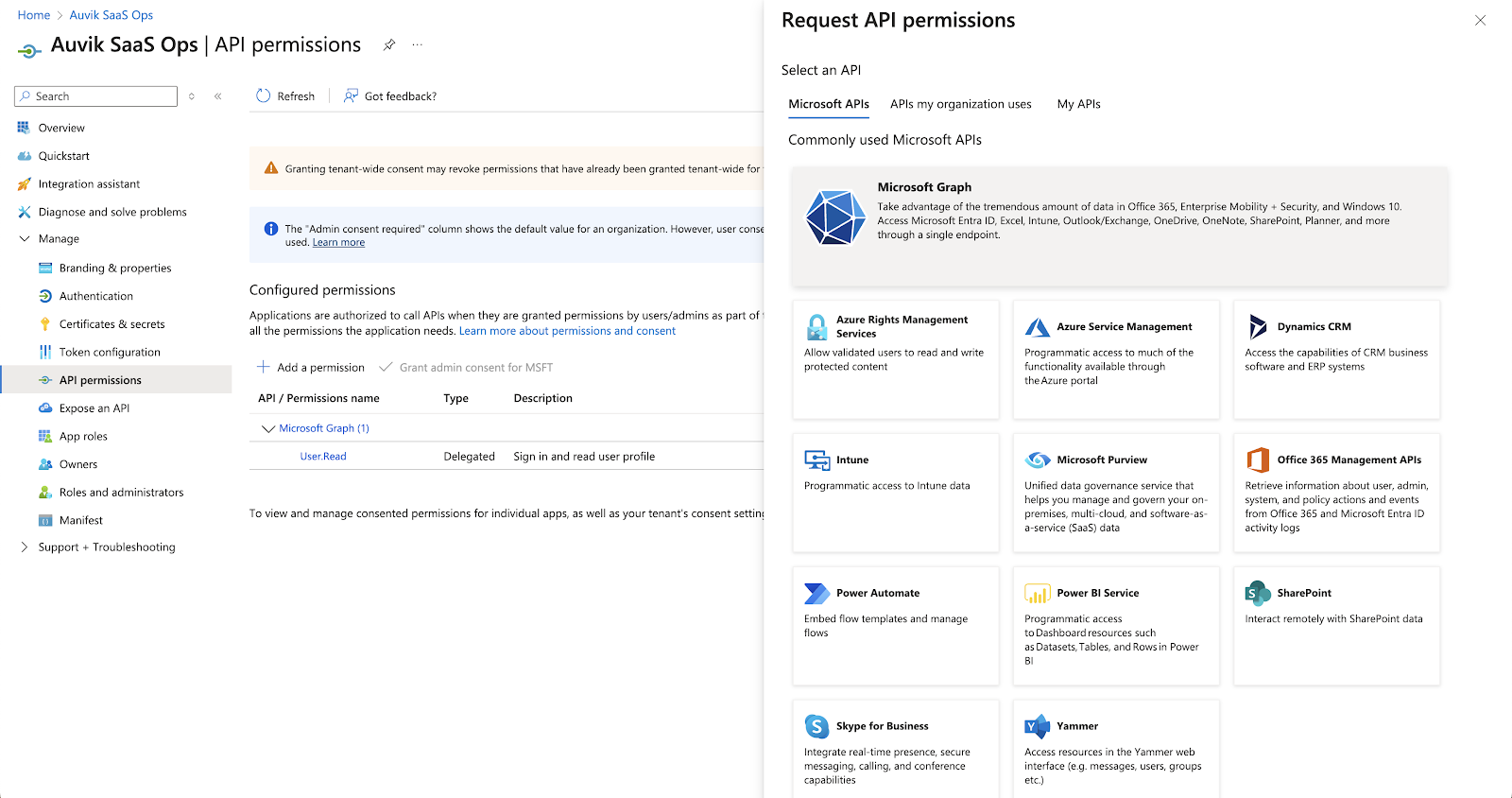Click the Manifest icon in sidebar
Screen dimensions: 1512x798
click(x=45, y=521)
